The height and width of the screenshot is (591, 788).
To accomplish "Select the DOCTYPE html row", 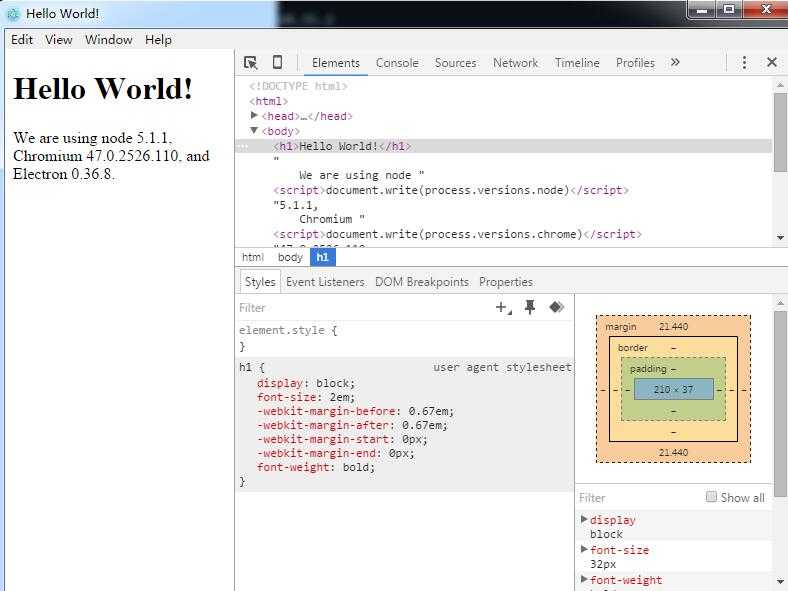I will pyautogui.click(x=299, y=86).
